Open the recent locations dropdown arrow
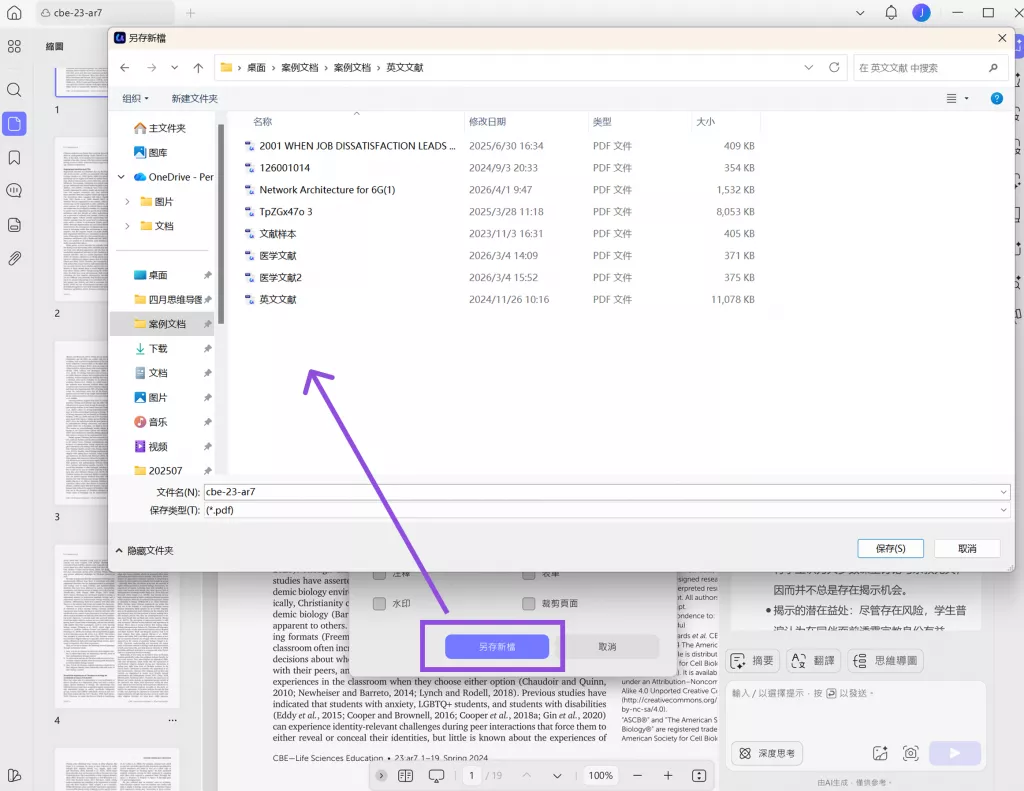Image resolution: width=1024 pixels, height=791 pixels. [x=174, y=67]
